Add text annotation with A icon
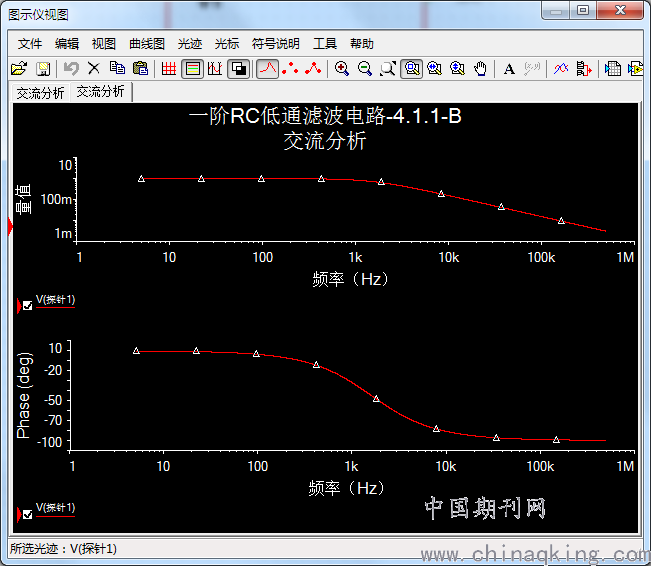This screenshot has height=566, width=651. pos(509,69)
